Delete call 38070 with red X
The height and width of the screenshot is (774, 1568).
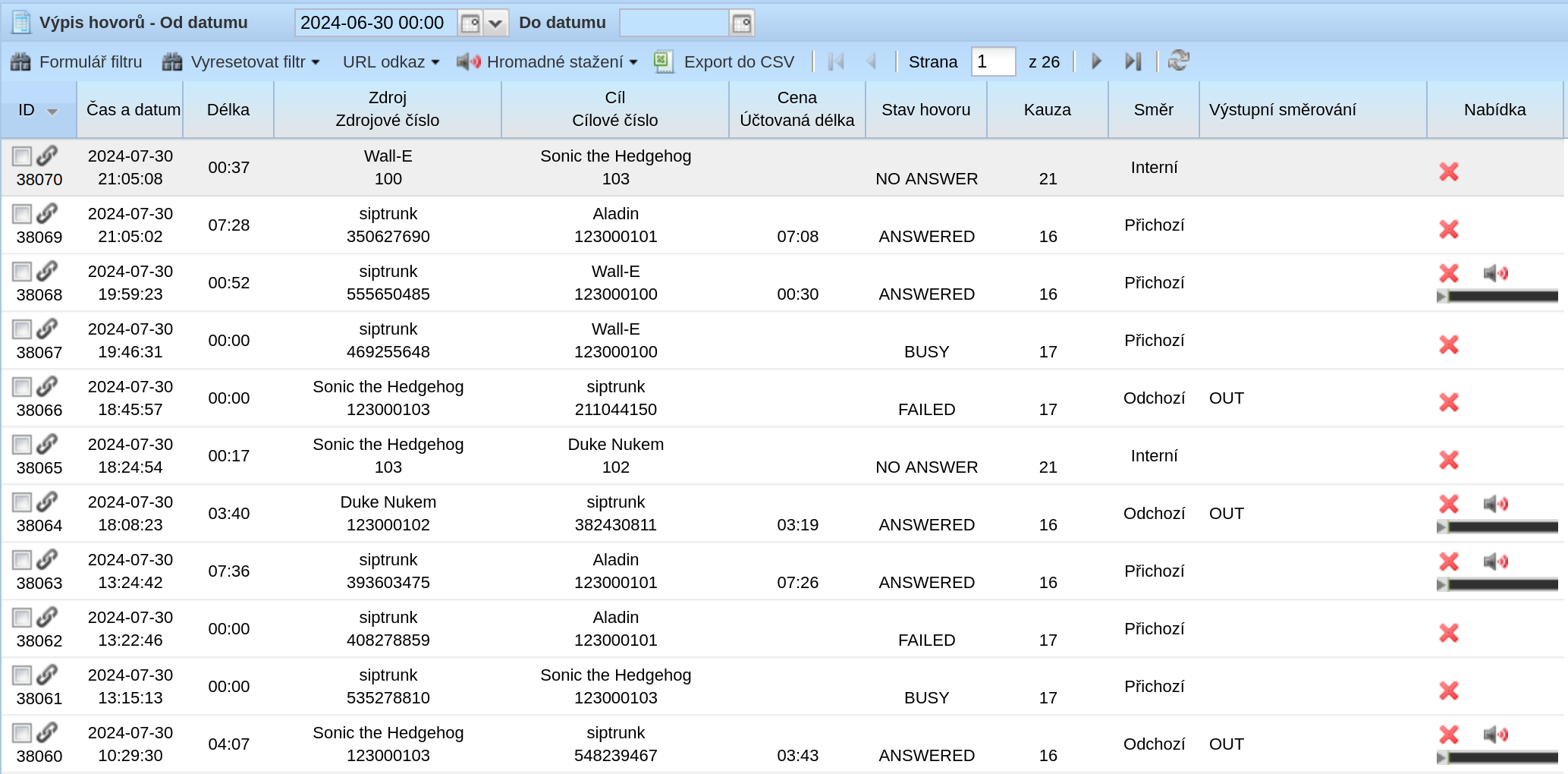(1449, 171)
